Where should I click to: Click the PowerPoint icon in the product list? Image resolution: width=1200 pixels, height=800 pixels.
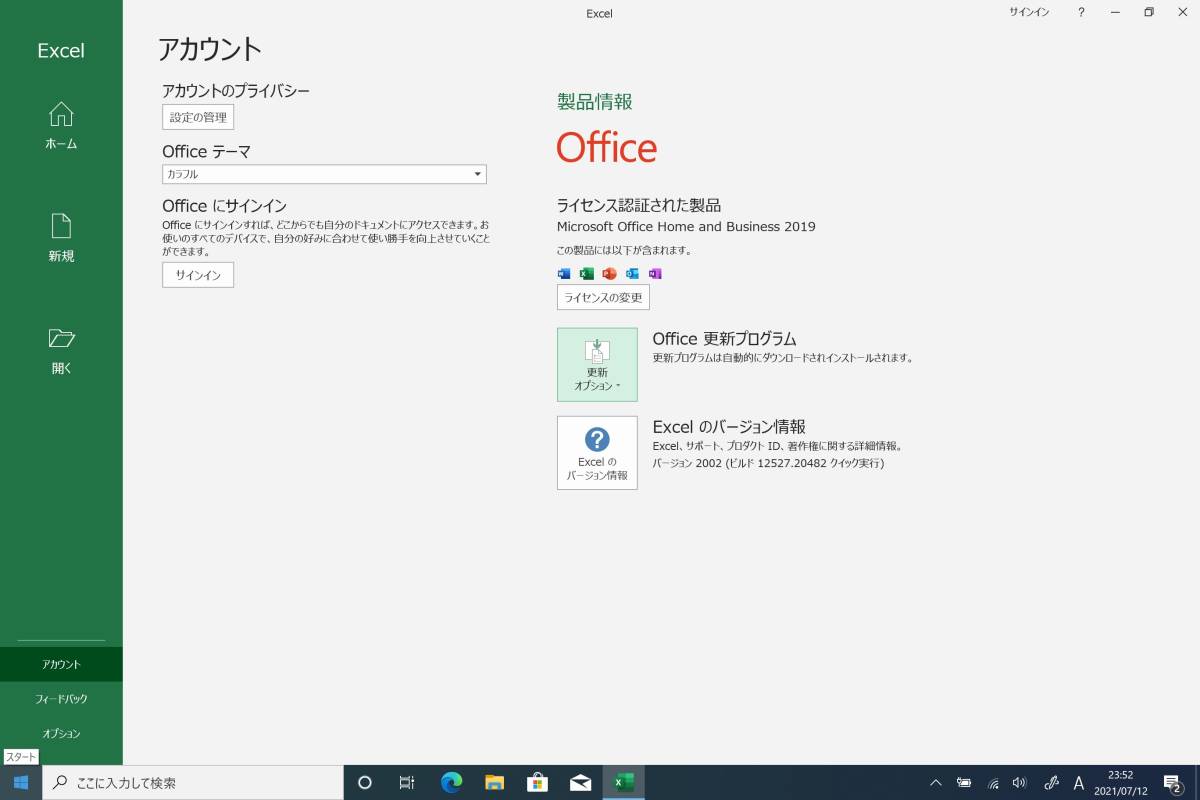(608, 273)
